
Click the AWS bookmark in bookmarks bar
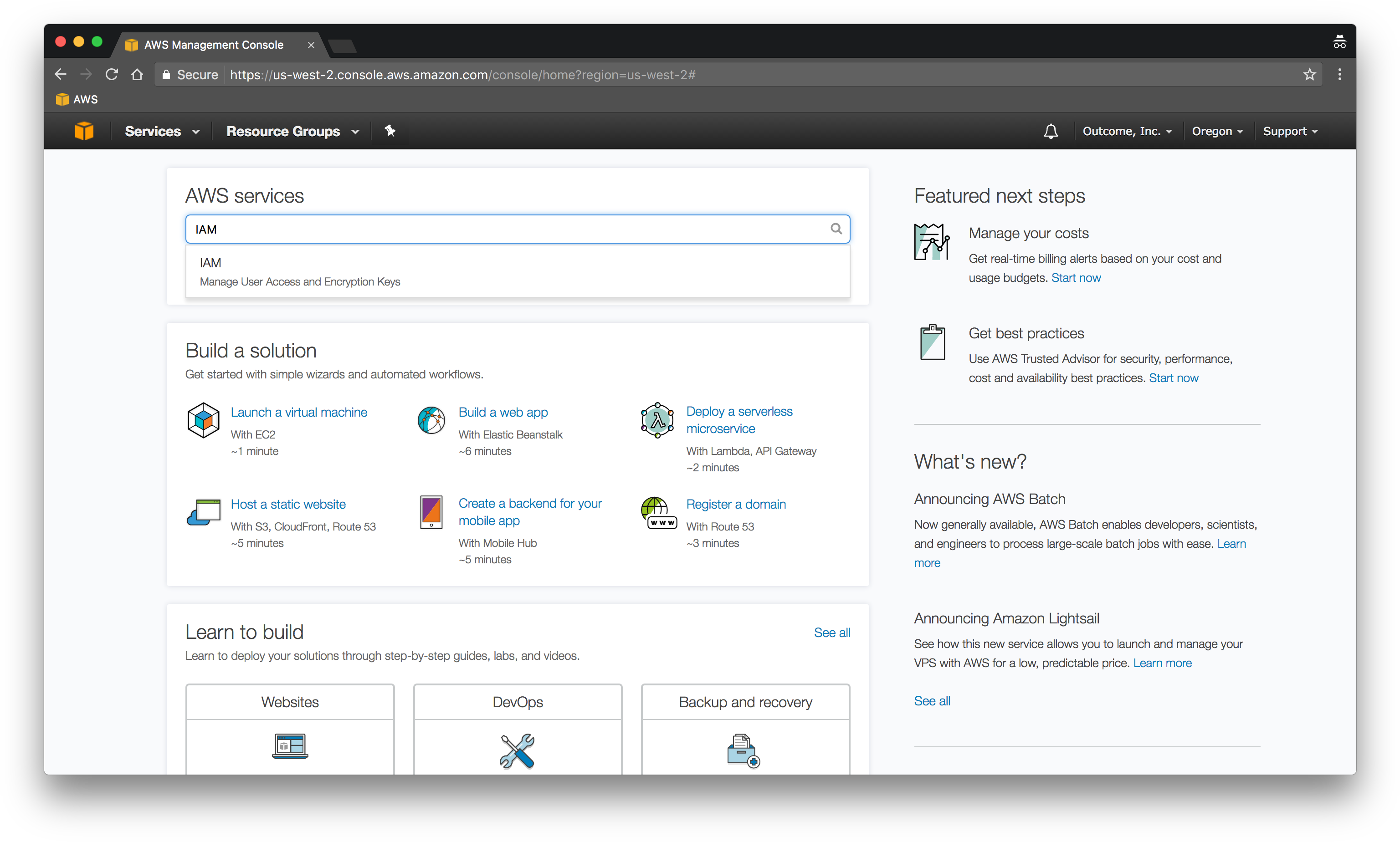click(77, 99)
